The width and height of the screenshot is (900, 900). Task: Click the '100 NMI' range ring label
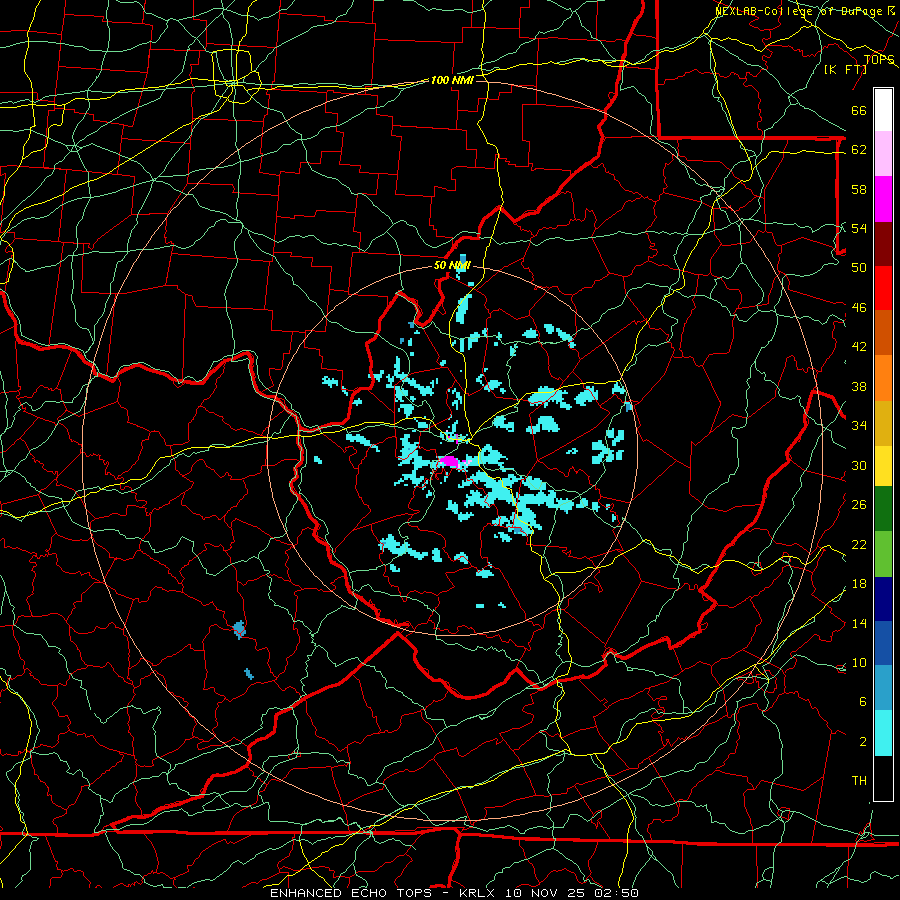(x=452, y=80)
